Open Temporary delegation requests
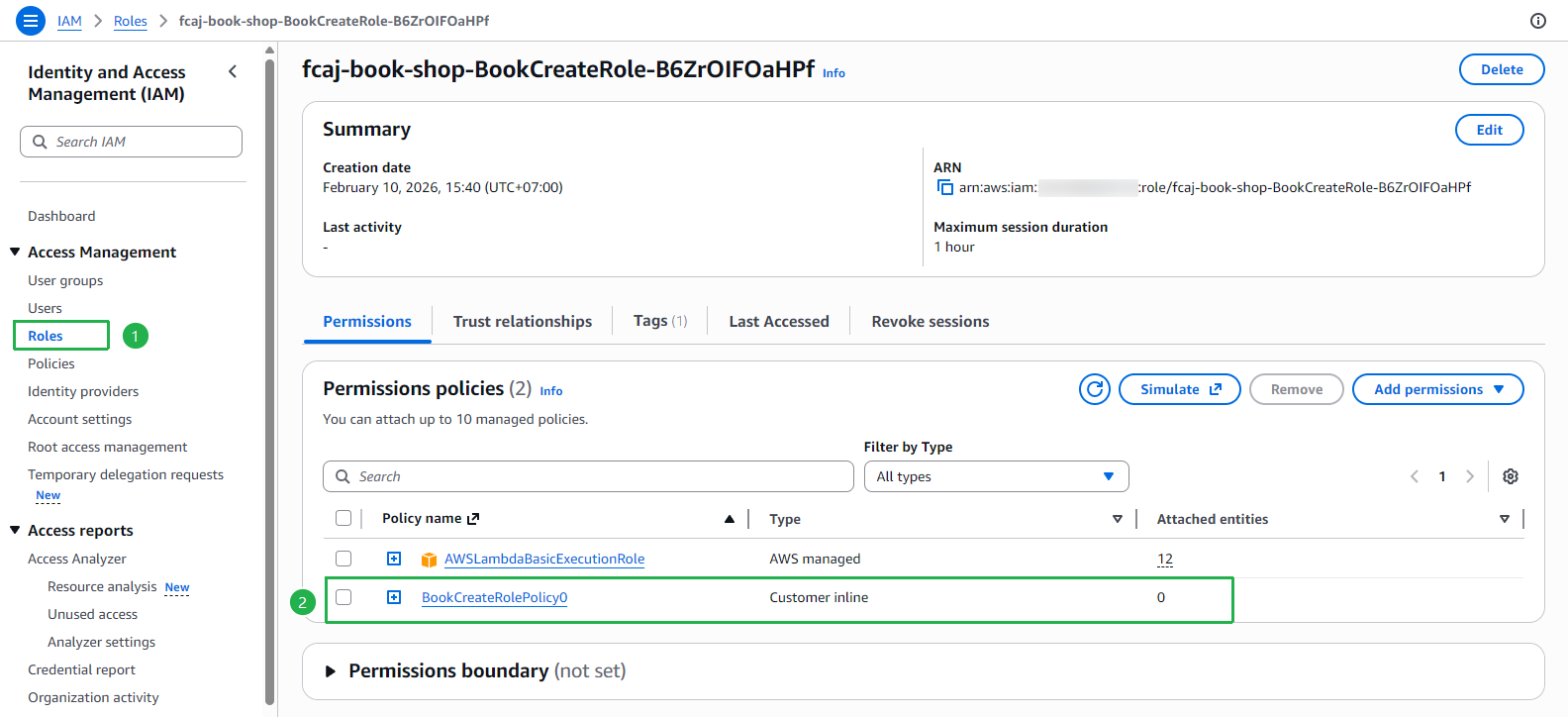This screenshot has height=717, width=1568. click(126, 474)
